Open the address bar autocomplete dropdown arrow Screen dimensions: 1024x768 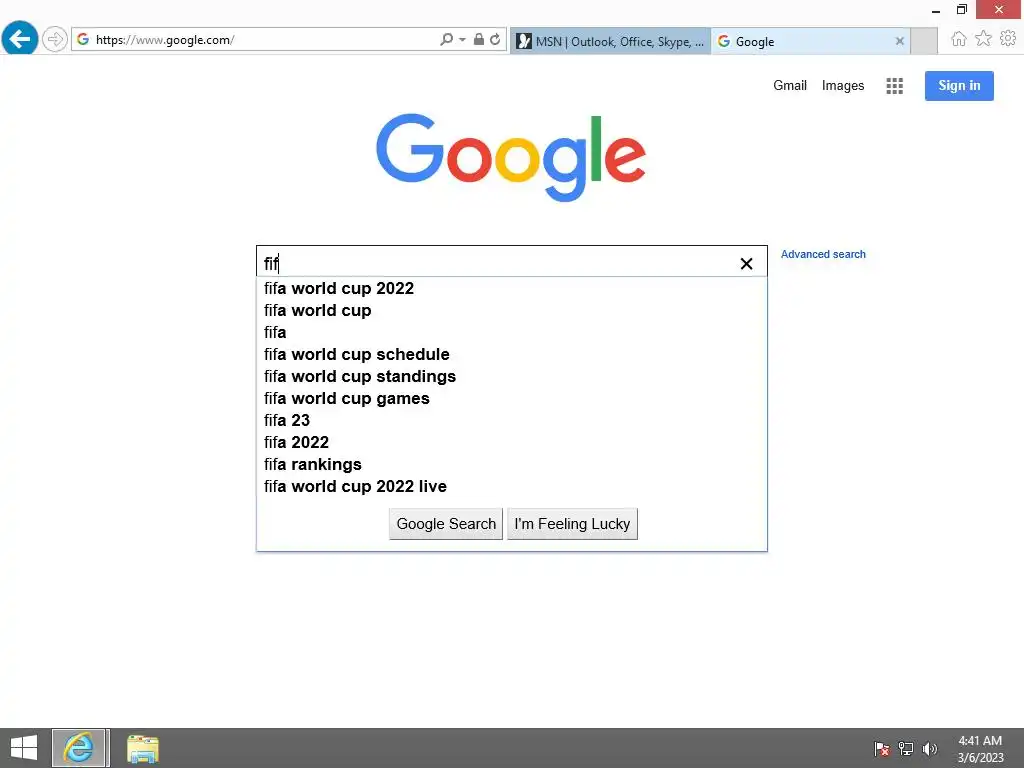tap(462, 39)
